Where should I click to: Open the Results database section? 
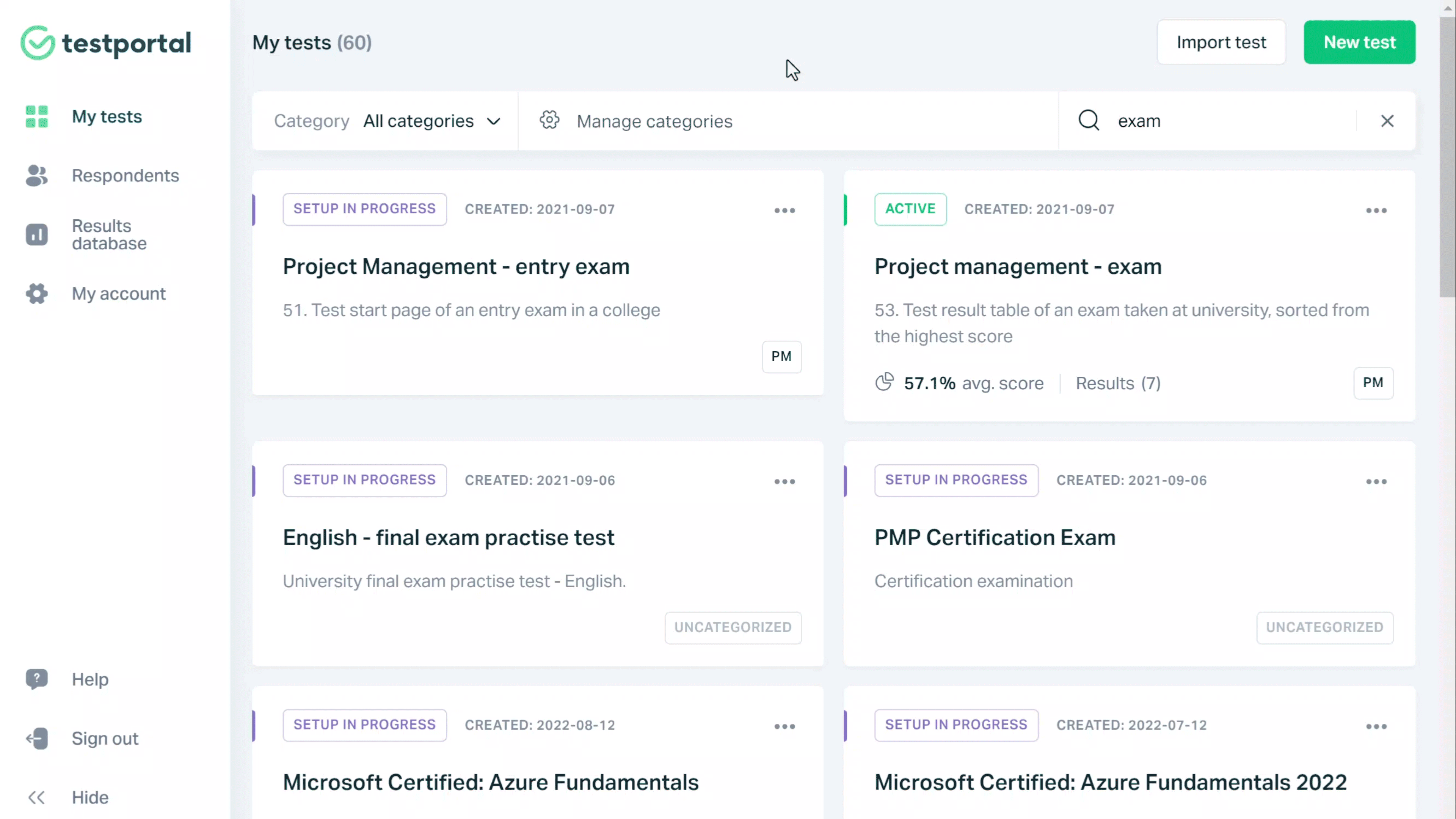[108, 234]
